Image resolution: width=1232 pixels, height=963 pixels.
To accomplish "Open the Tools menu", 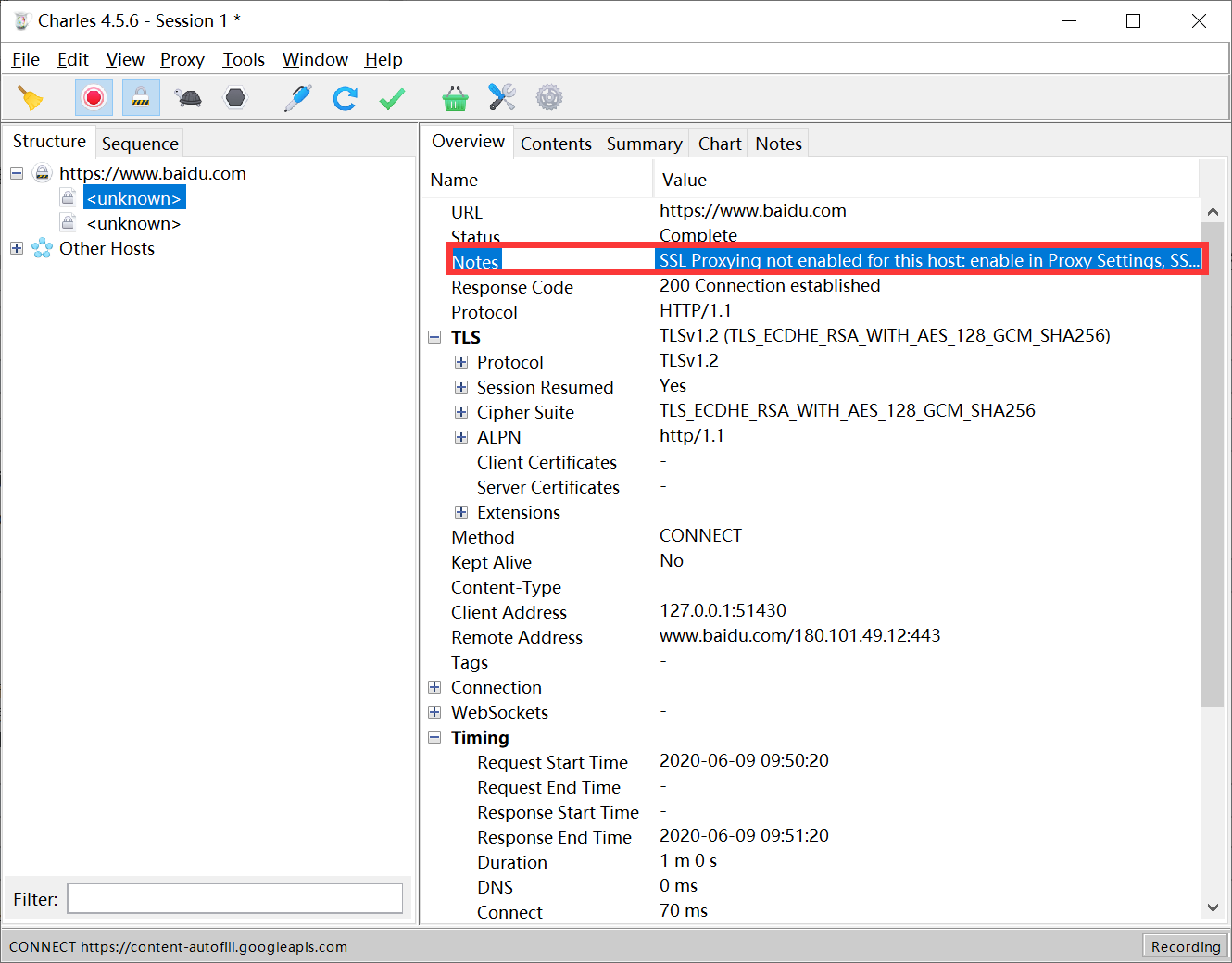I will point(244,59).
